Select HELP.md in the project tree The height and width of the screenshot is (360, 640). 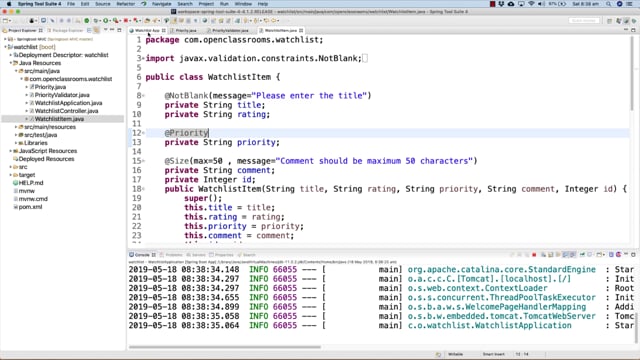31,183
